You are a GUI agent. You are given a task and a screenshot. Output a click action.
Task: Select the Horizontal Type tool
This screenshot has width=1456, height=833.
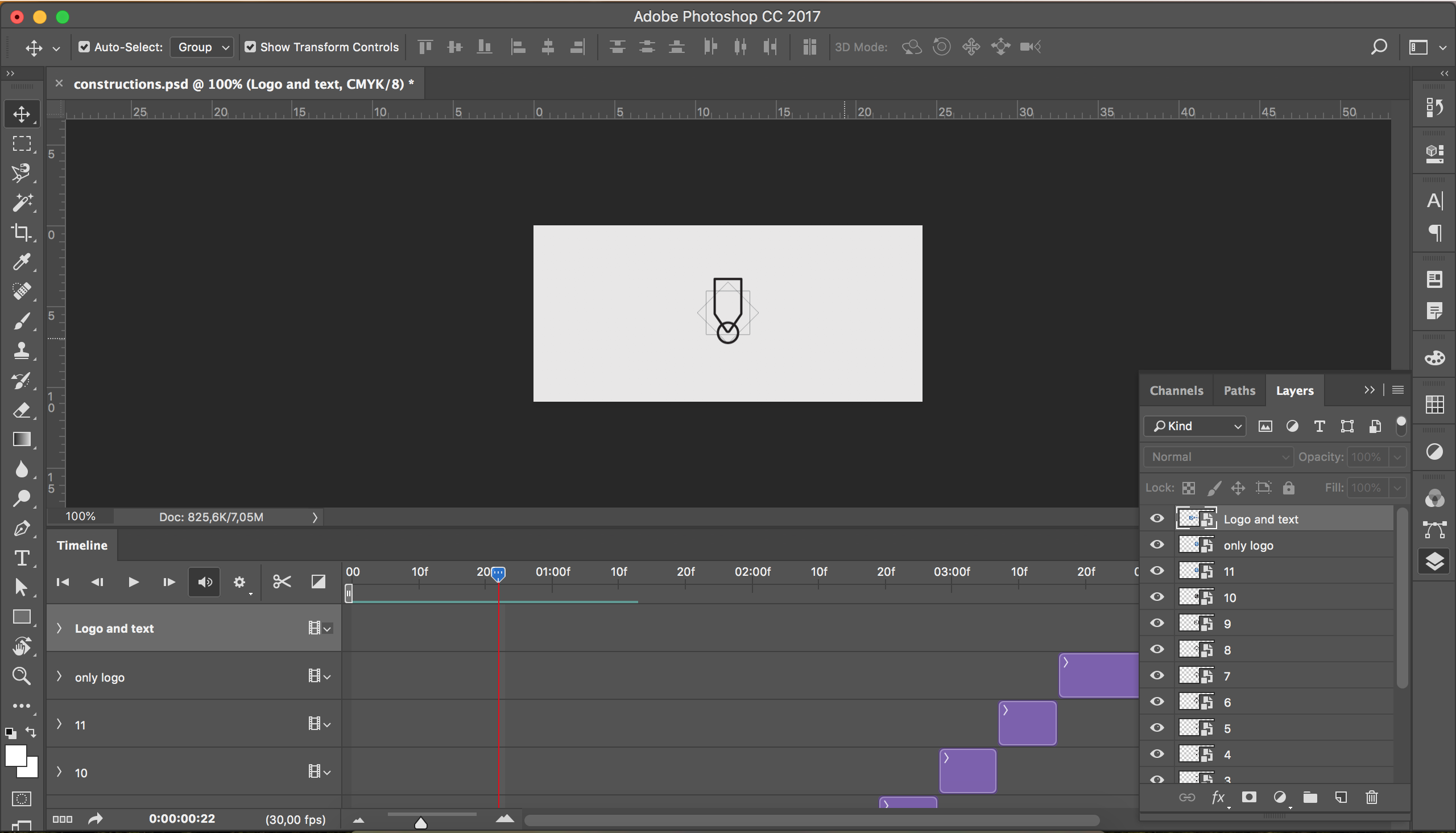(x=22, y=558)
